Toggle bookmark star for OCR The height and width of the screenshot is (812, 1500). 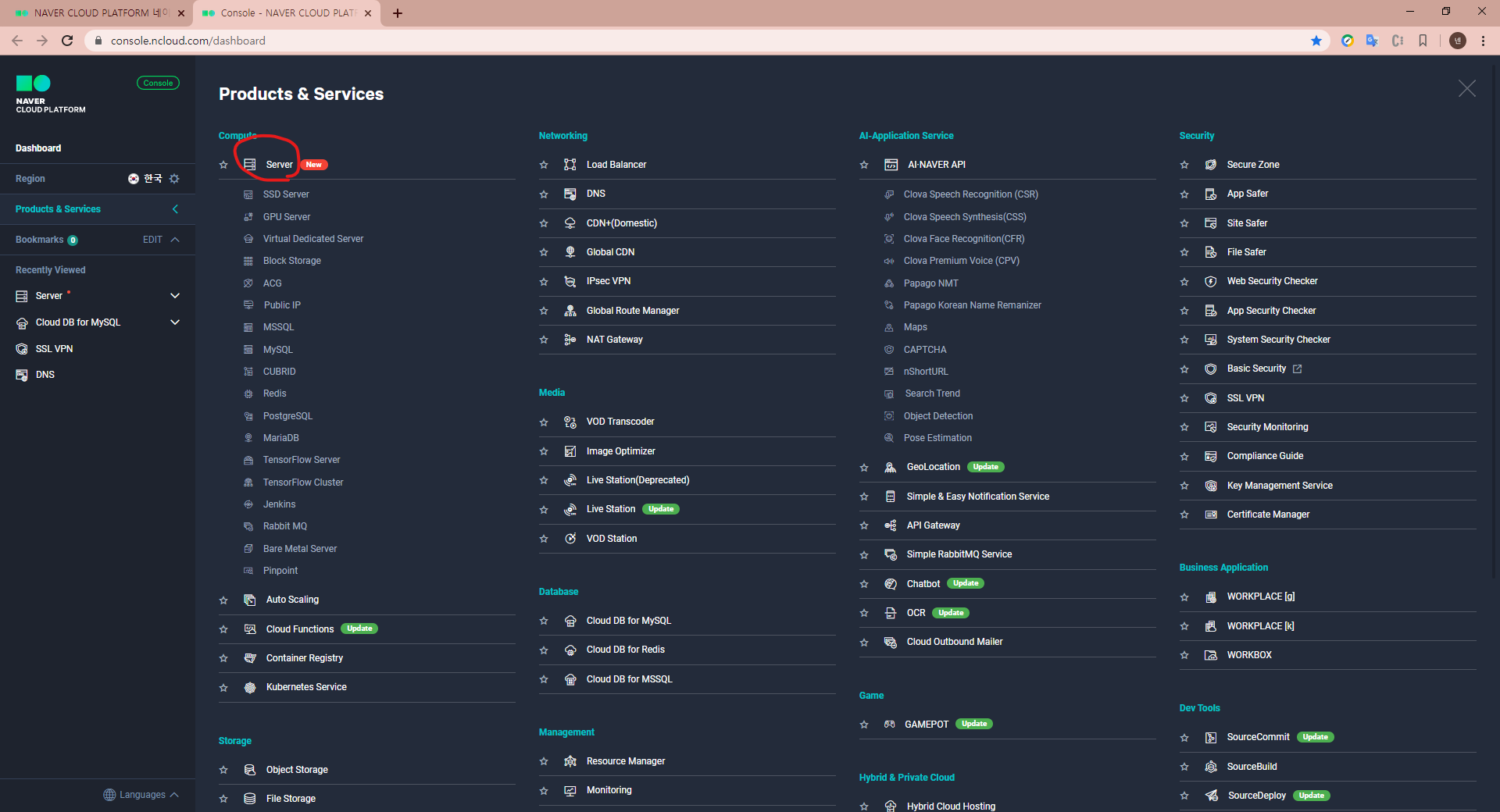[x=864, y=613]
